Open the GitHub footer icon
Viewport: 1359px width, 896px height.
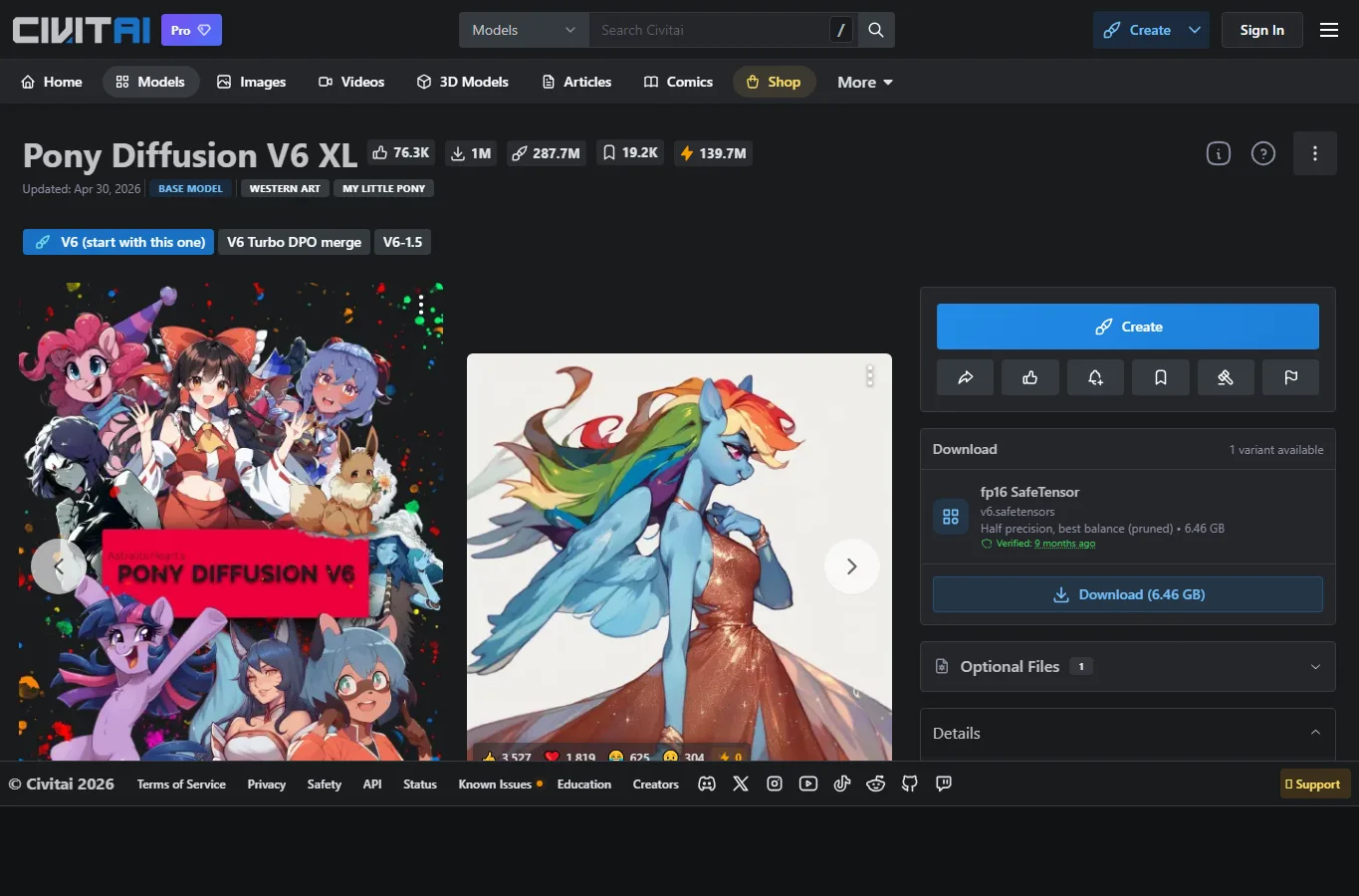pos(910,784)
